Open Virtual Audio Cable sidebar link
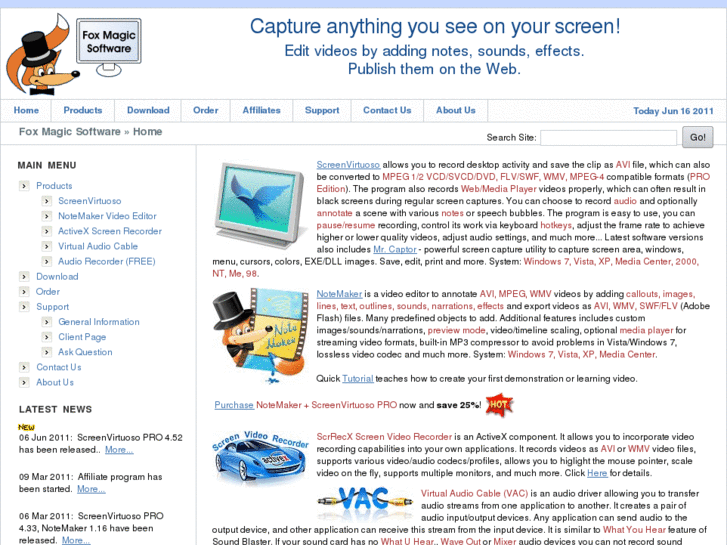Viewport: 727px width, 545px height. coord(98,246)
